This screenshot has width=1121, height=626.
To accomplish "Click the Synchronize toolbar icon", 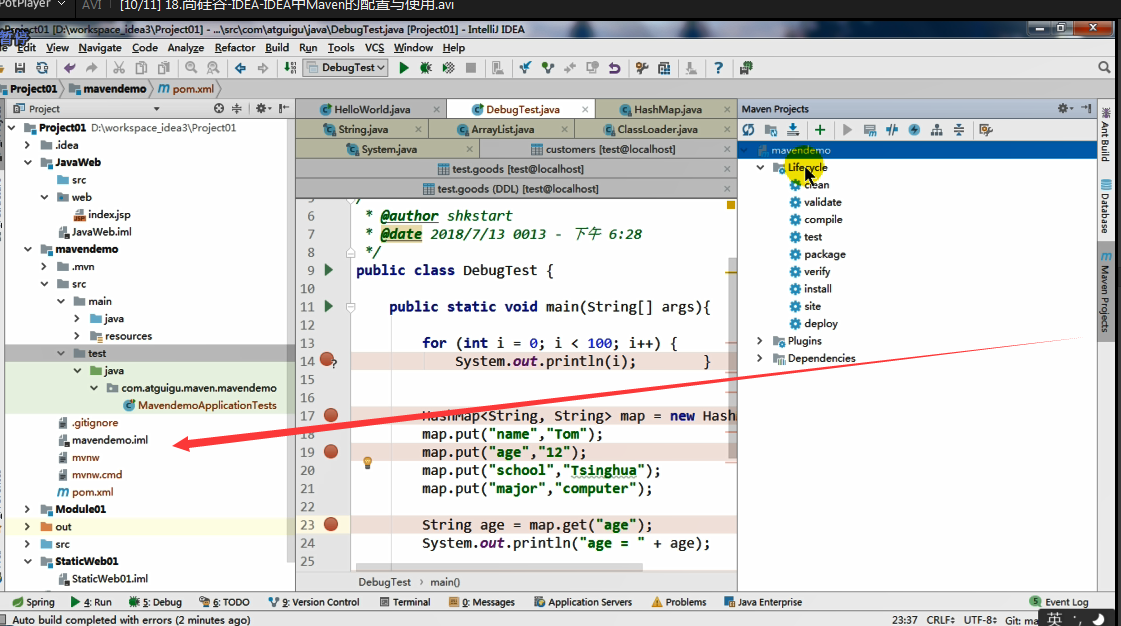I will pyautogui.click(x=42, y=68).
